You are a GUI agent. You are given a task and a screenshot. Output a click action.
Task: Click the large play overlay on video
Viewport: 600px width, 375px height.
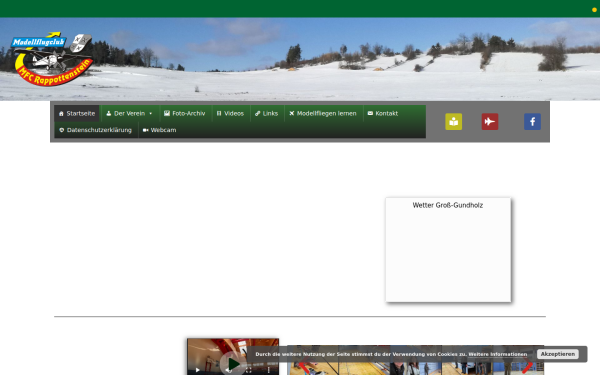coord(233,363)
